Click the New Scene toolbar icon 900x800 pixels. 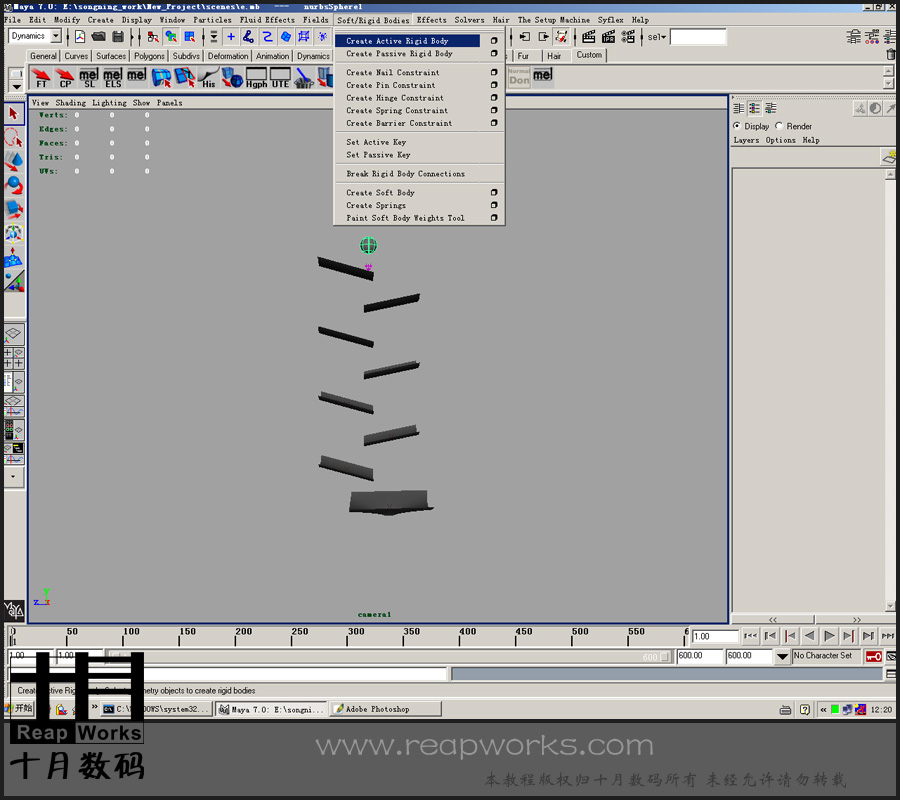click(x=80, y=37)
